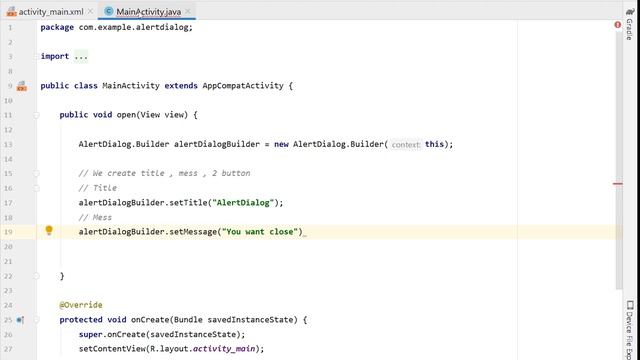Click the @Override annotation
This screenshot has height=360, width=640.
[x=81, y=305]
